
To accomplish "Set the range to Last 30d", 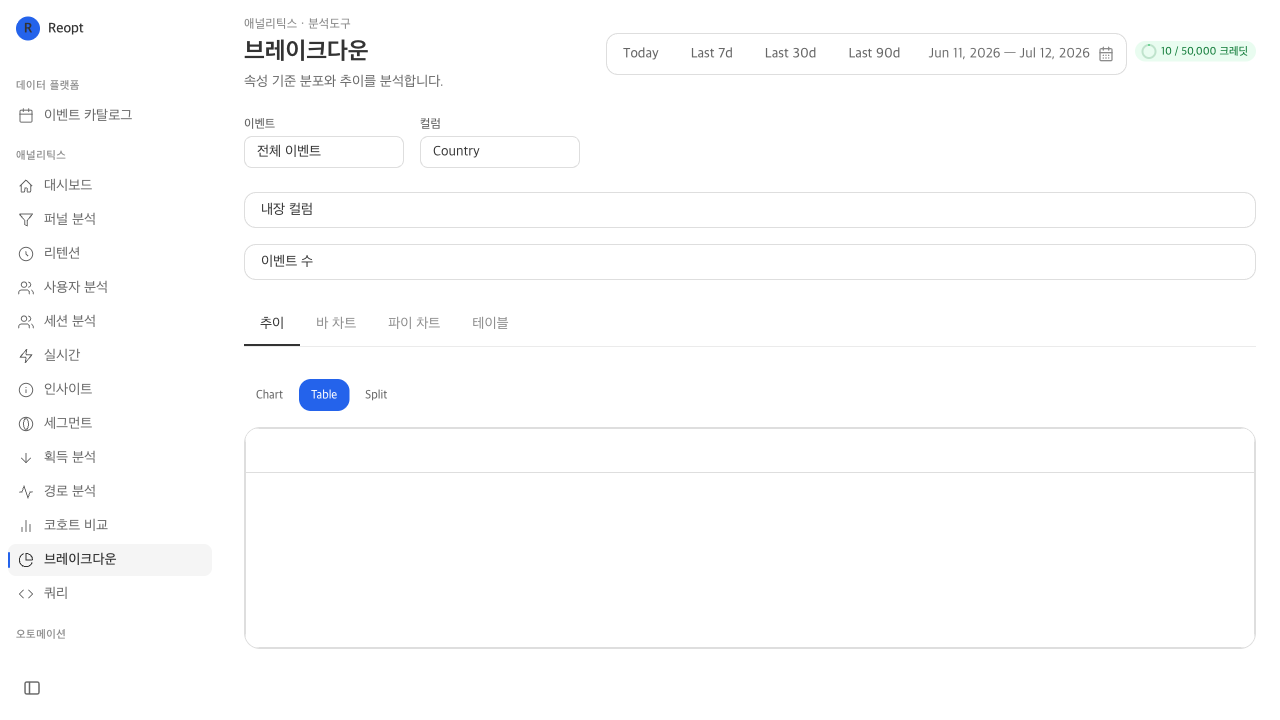I will (791, 54).
